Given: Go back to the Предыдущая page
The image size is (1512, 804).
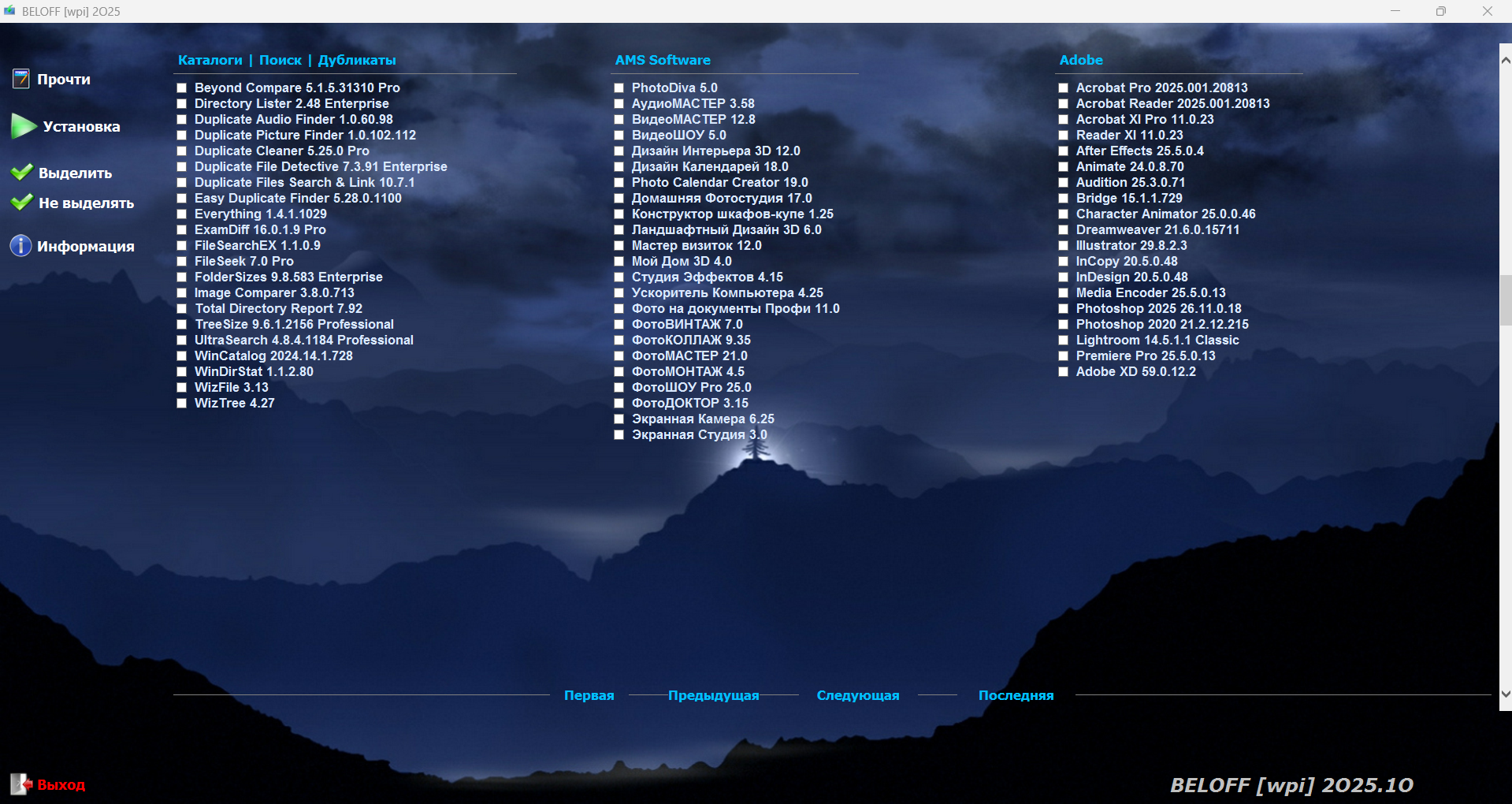Looking at the screenshot, I should (713, 695).
